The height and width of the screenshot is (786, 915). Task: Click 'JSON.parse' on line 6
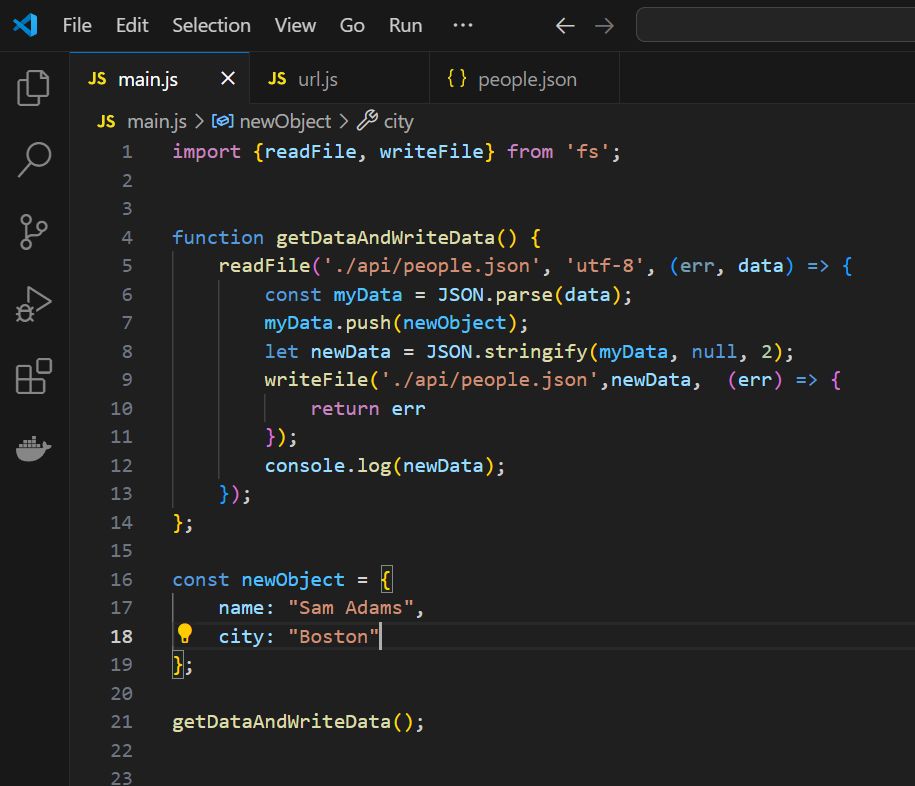coord(495,295)
